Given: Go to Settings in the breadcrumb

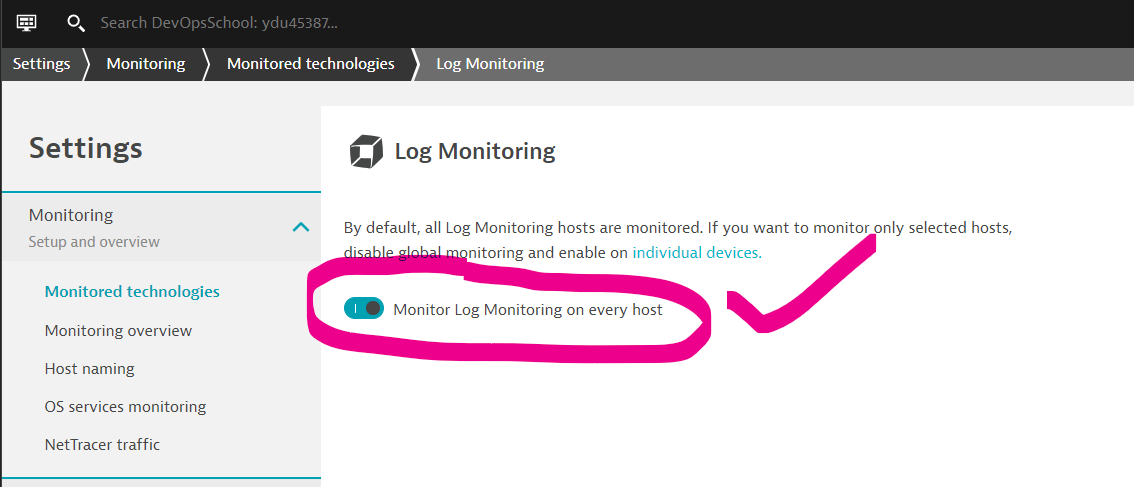Looking at the screenshot, I should tap(41, 64).
